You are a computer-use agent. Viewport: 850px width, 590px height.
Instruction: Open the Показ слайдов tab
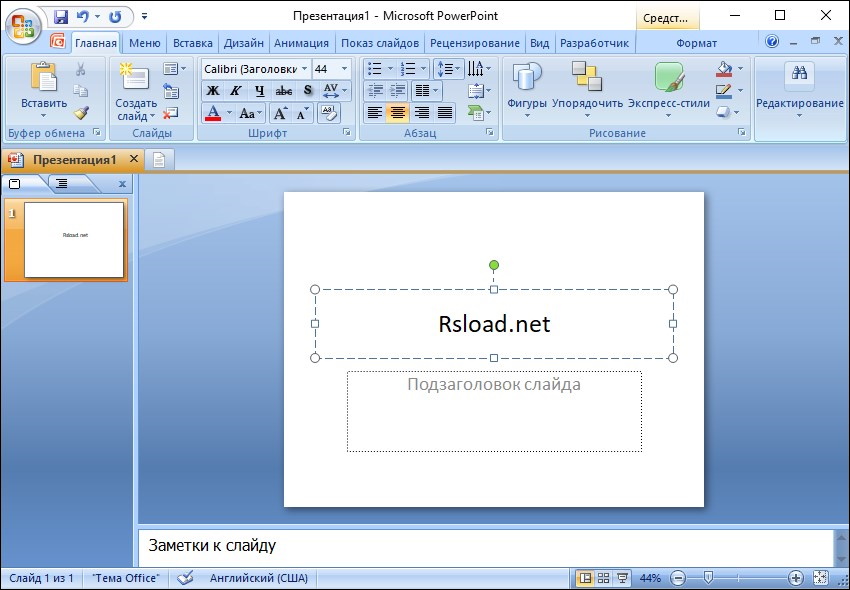tap(379, 43)
